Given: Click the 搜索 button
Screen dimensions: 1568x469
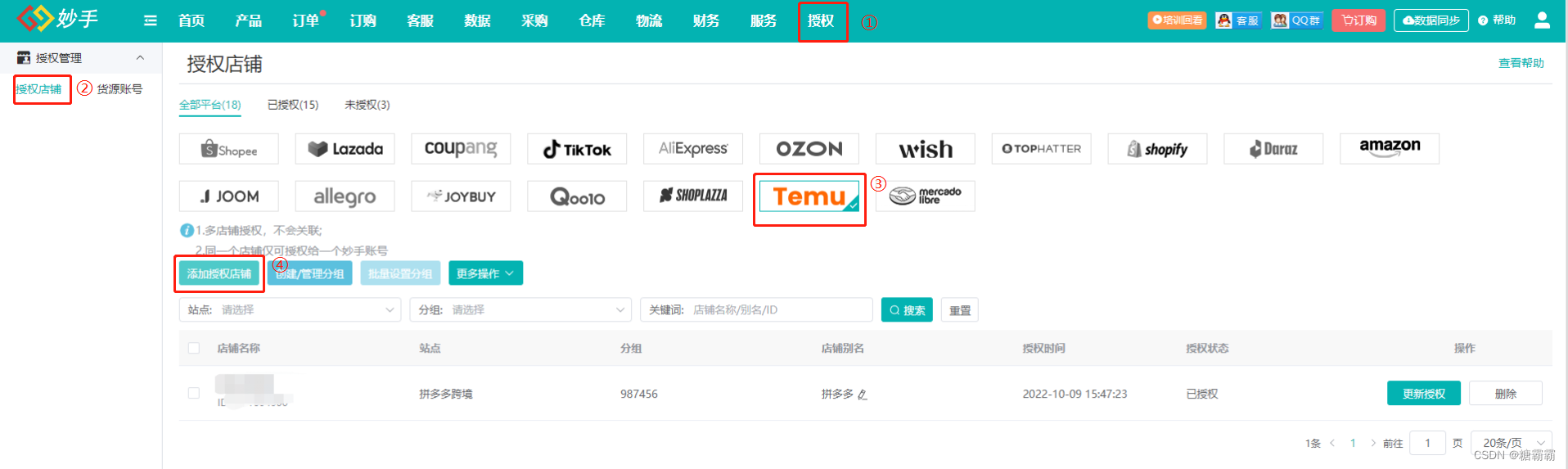Looking at the screenshot, I should (907, 310).
